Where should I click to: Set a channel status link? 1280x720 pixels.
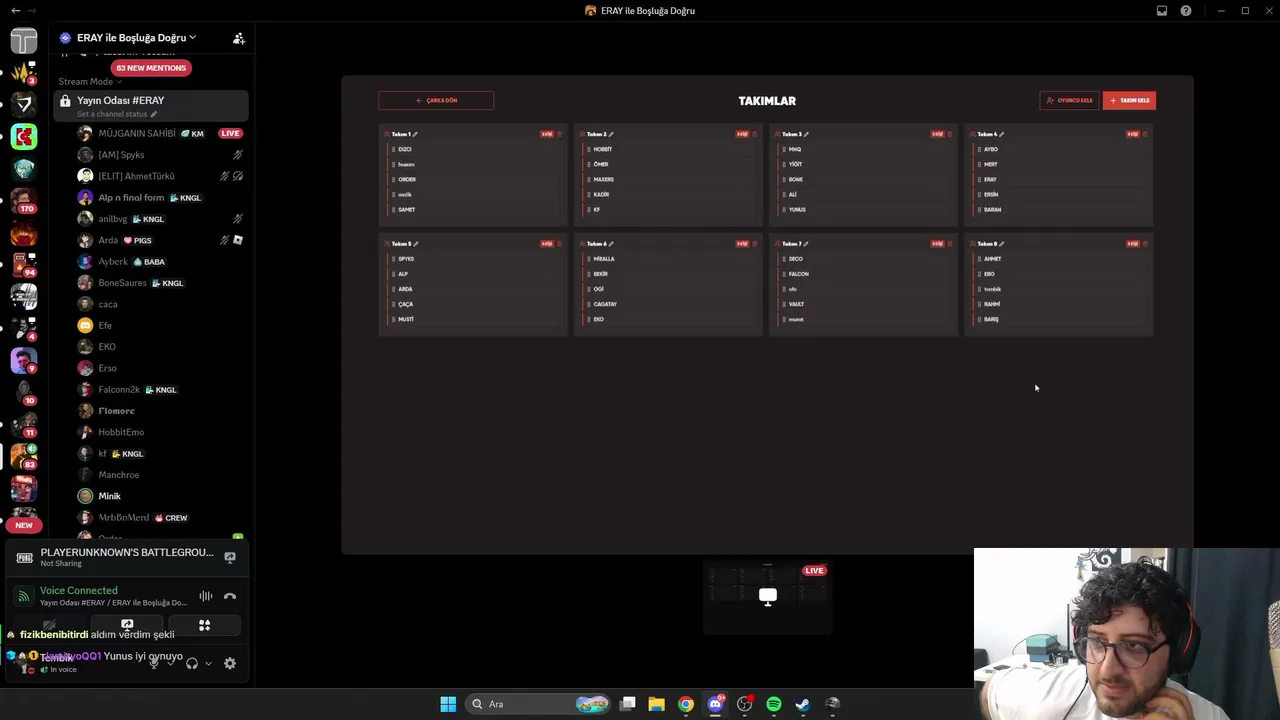click(x=117, y=114)
